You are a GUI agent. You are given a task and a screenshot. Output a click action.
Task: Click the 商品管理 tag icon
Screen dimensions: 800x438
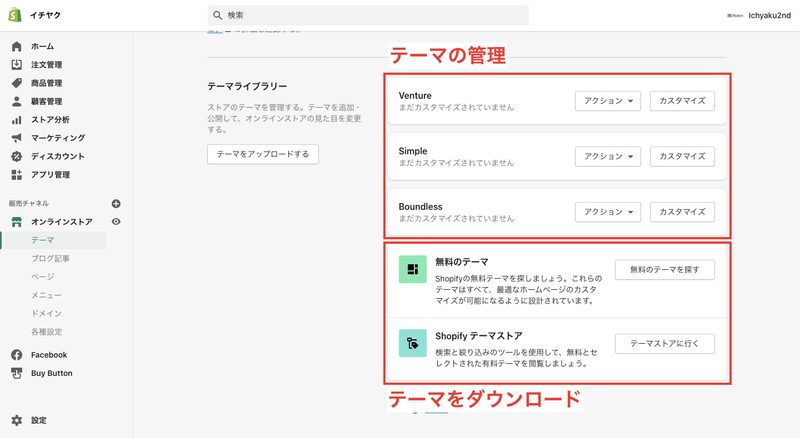coord(17,83)
